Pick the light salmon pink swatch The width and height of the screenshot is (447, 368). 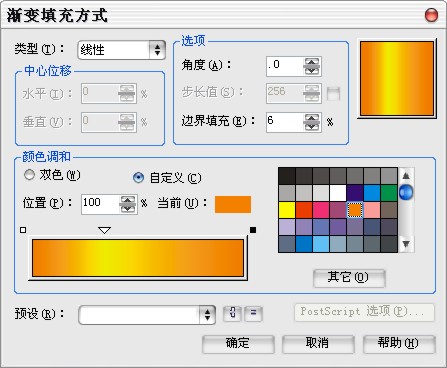tap(372, 210)
